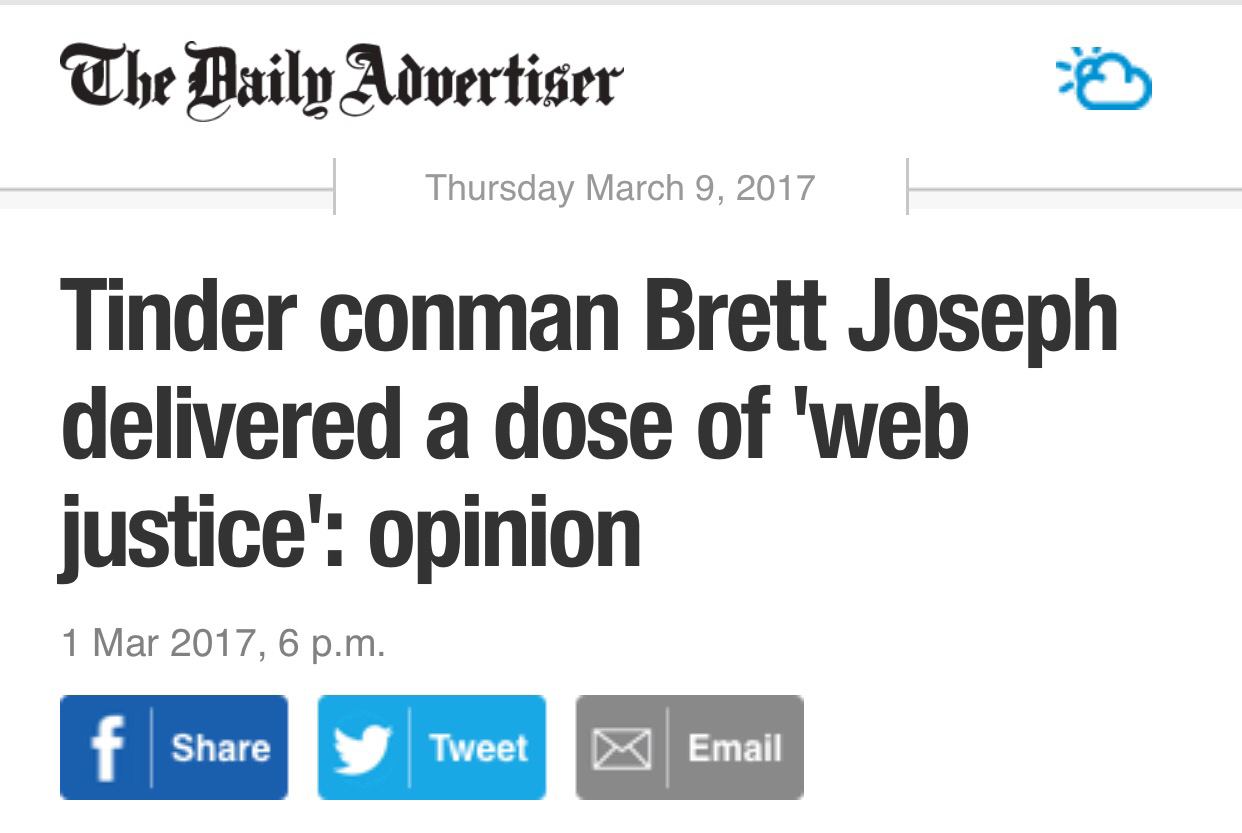Screen dimensions: 1242x833
Task: Open the weather cloud icon
Action: pos(1105,78)
